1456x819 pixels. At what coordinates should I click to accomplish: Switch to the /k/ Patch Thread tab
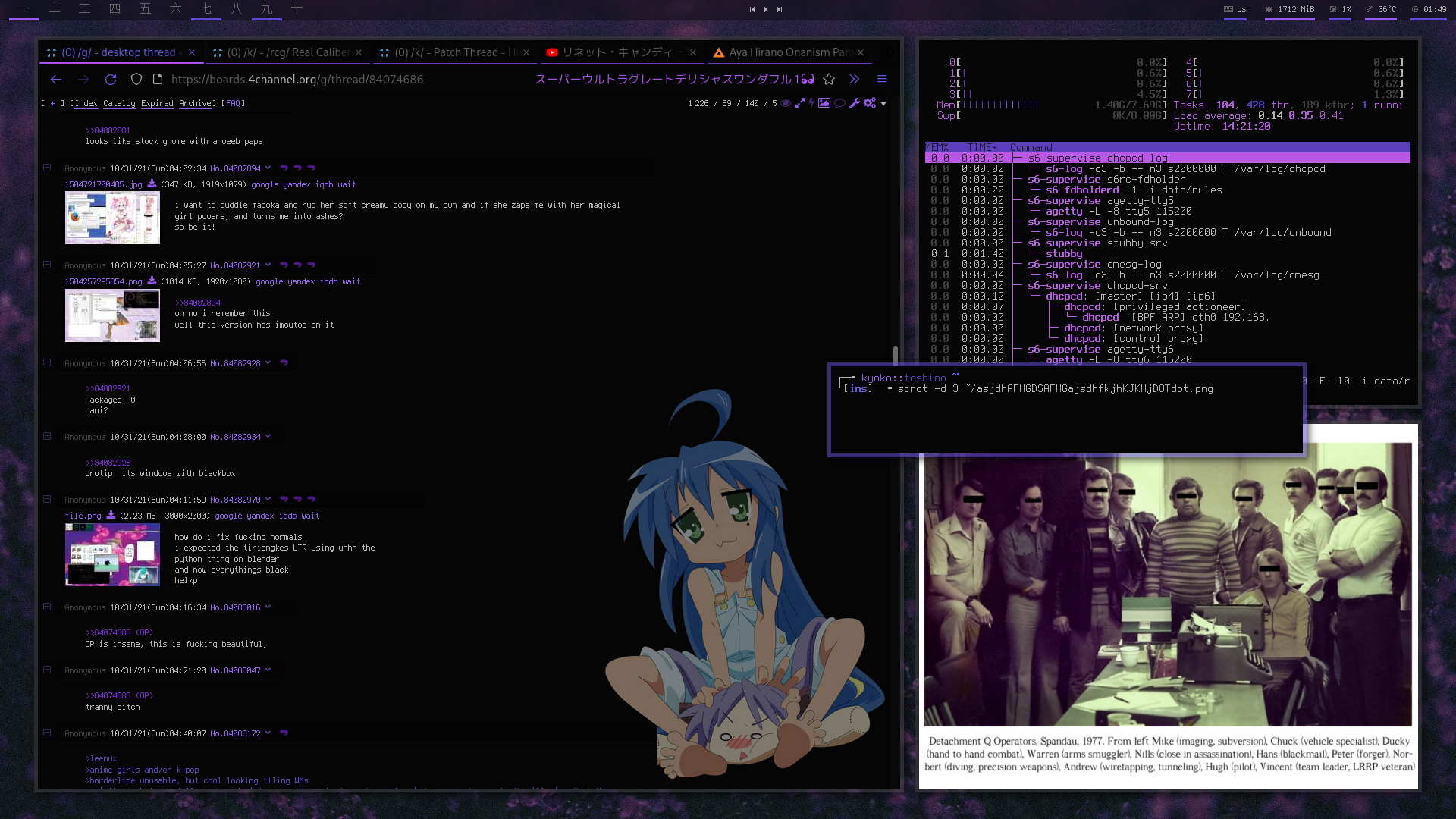[455, 52]
